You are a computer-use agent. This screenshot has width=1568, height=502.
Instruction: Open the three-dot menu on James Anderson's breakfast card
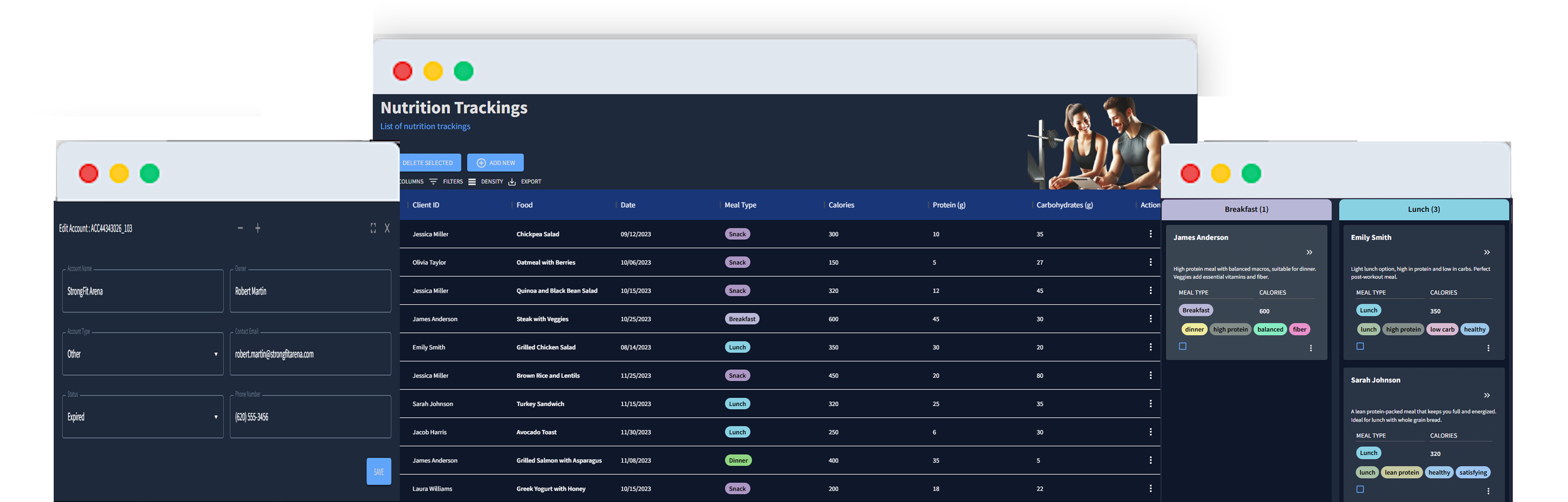click(x=1310, y=347)
